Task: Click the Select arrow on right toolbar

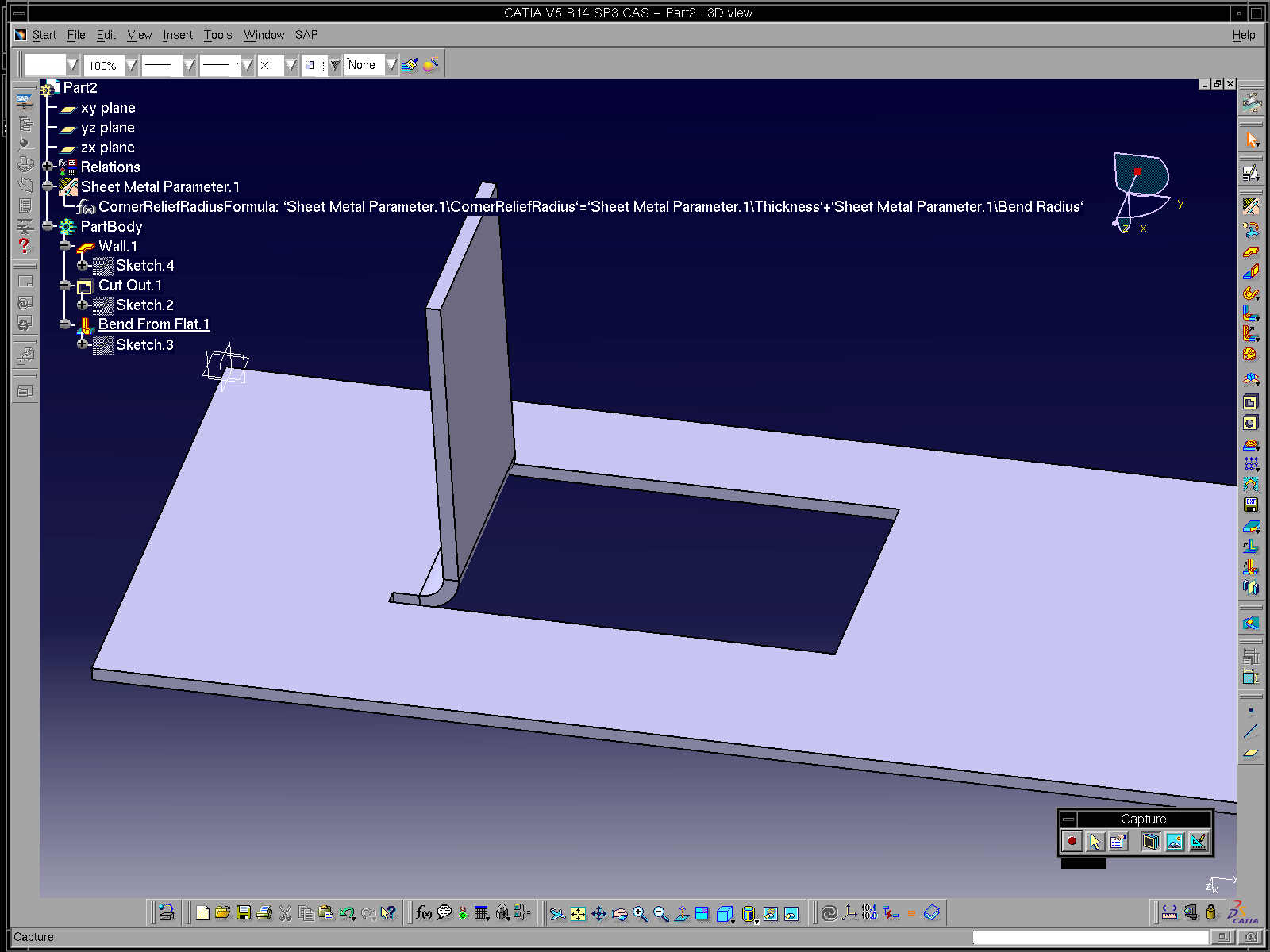Action: pos(1253,140)
